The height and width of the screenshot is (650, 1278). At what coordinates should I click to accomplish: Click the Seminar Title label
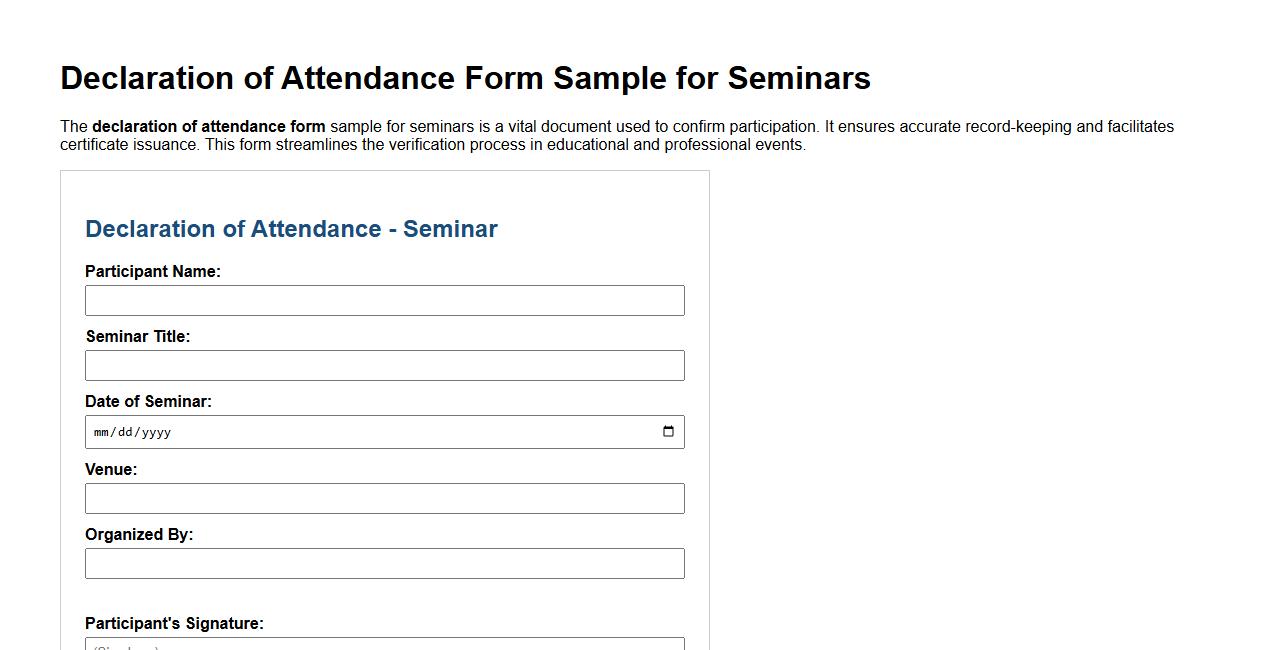pos(138,336)
